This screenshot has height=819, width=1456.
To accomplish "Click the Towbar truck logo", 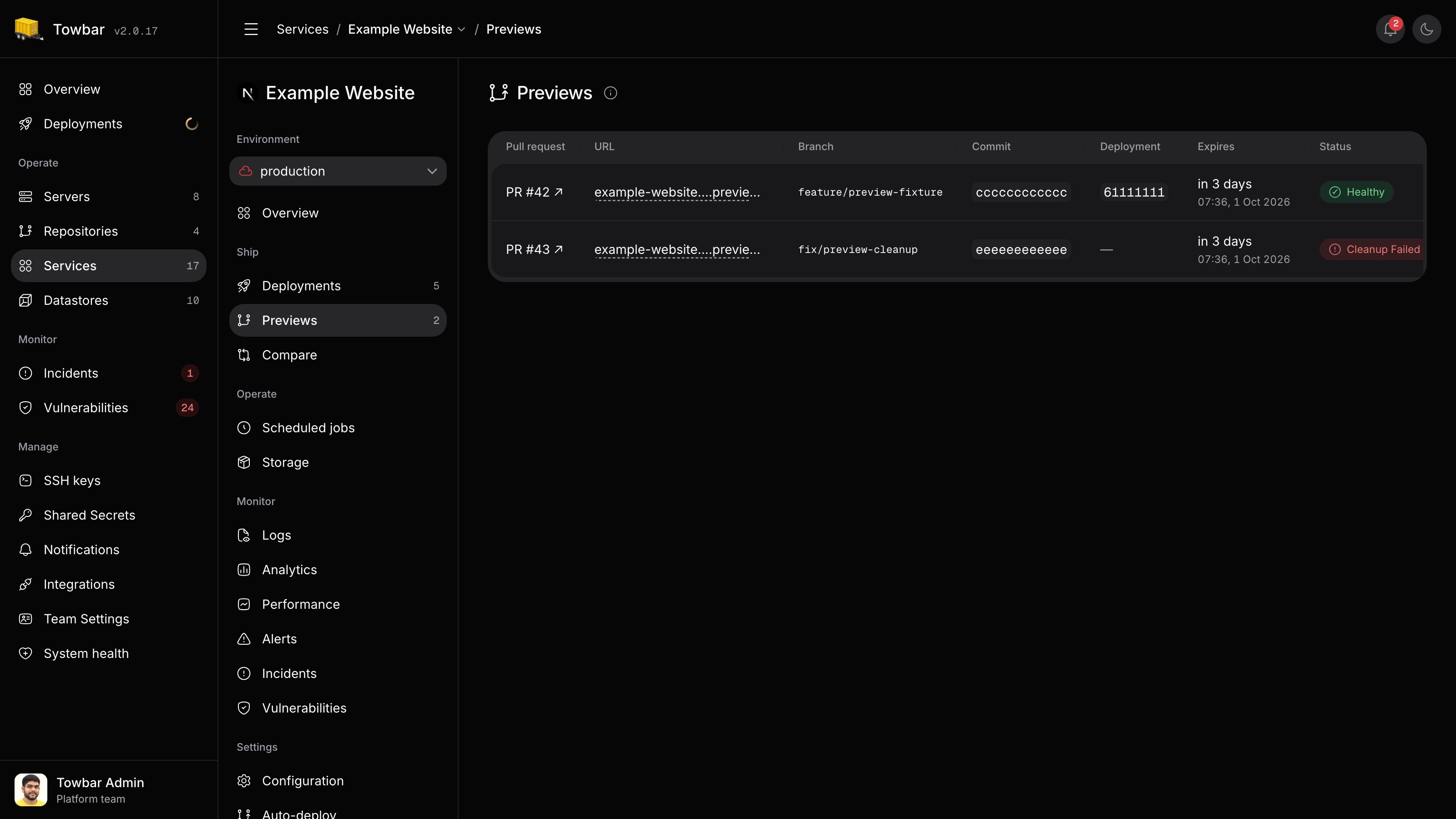I will (x=28, y=29).
